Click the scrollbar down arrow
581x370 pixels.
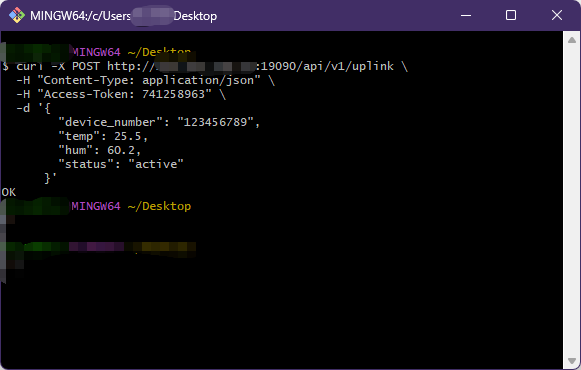(x=571, y=361)
